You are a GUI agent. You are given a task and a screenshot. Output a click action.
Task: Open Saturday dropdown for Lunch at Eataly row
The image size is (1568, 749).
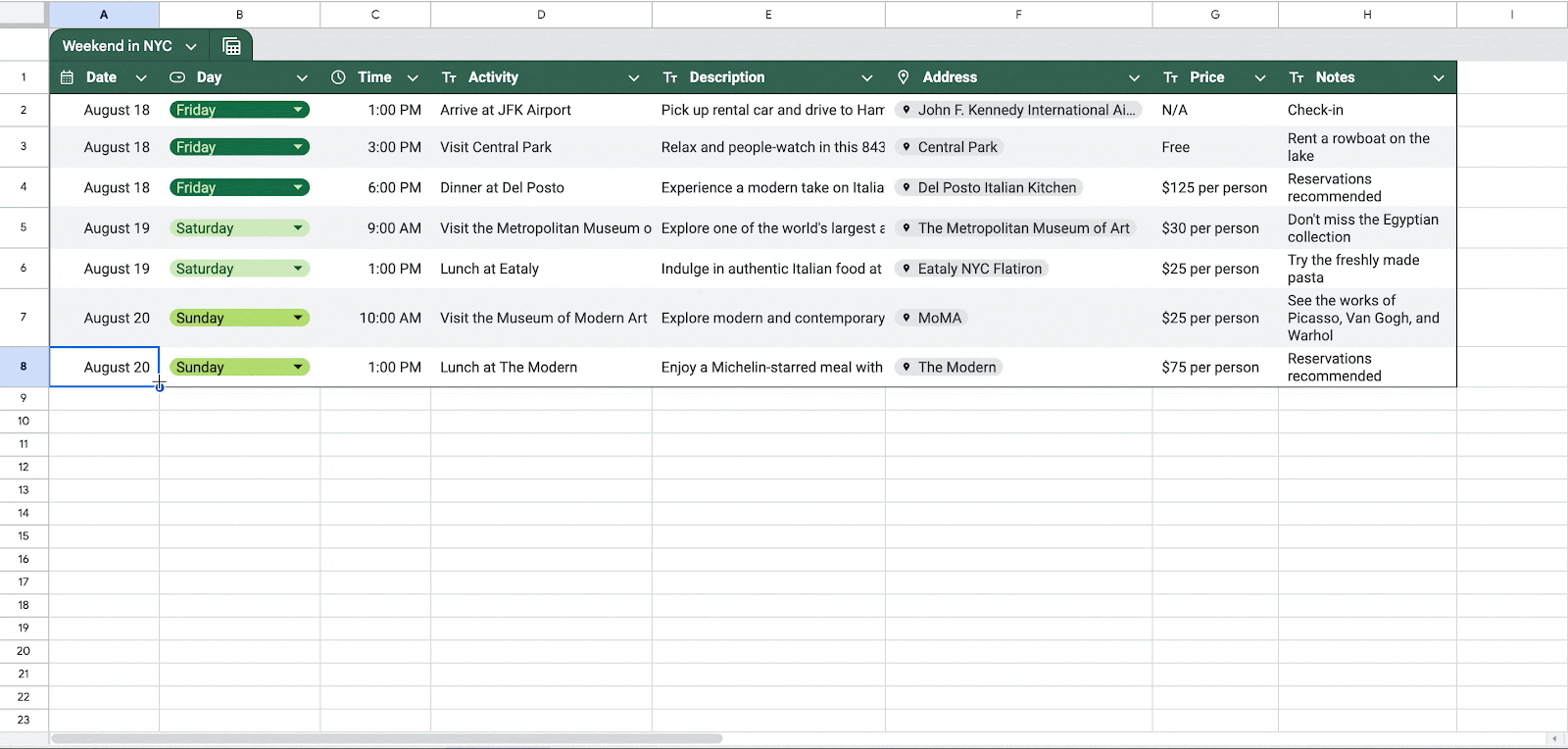click(x=298, y=269)
